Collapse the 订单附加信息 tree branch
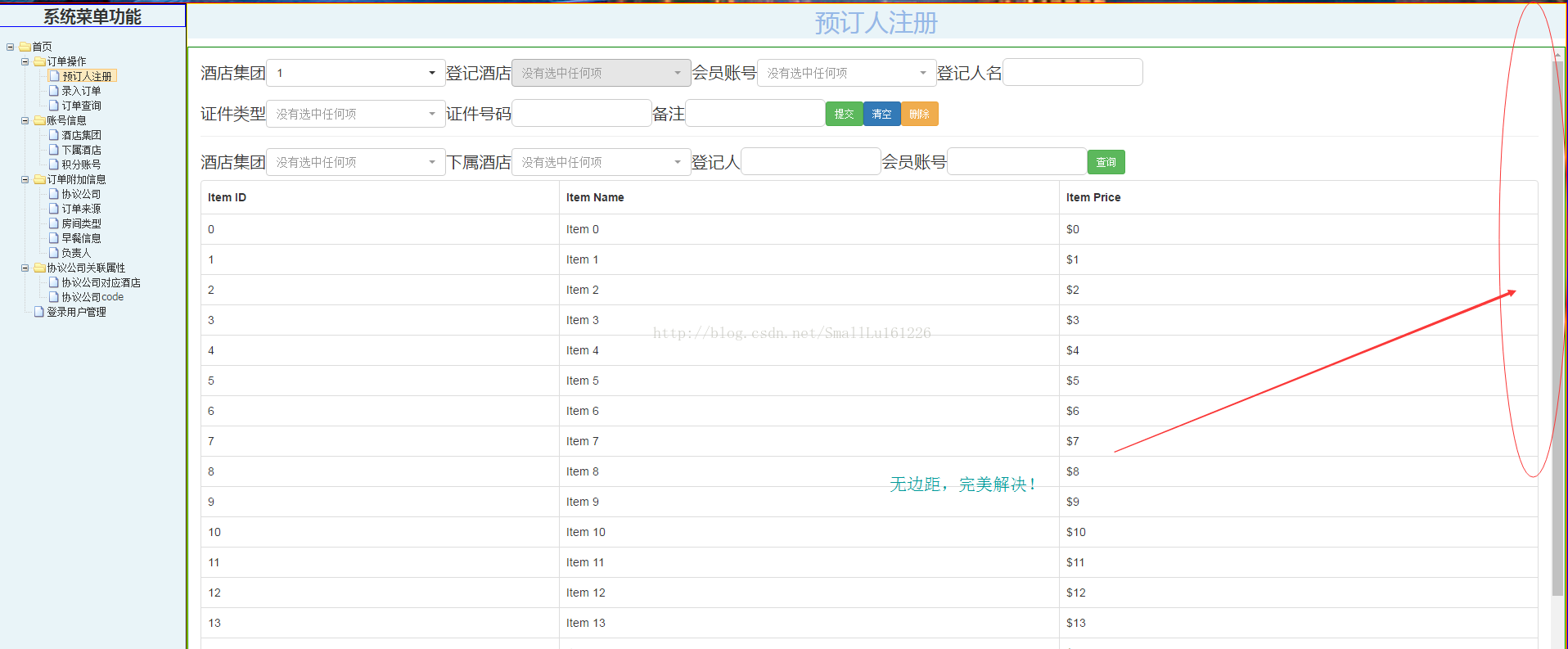Image resolution: width=1568 pixels, height=649 pixels. (x=25, y=179)
